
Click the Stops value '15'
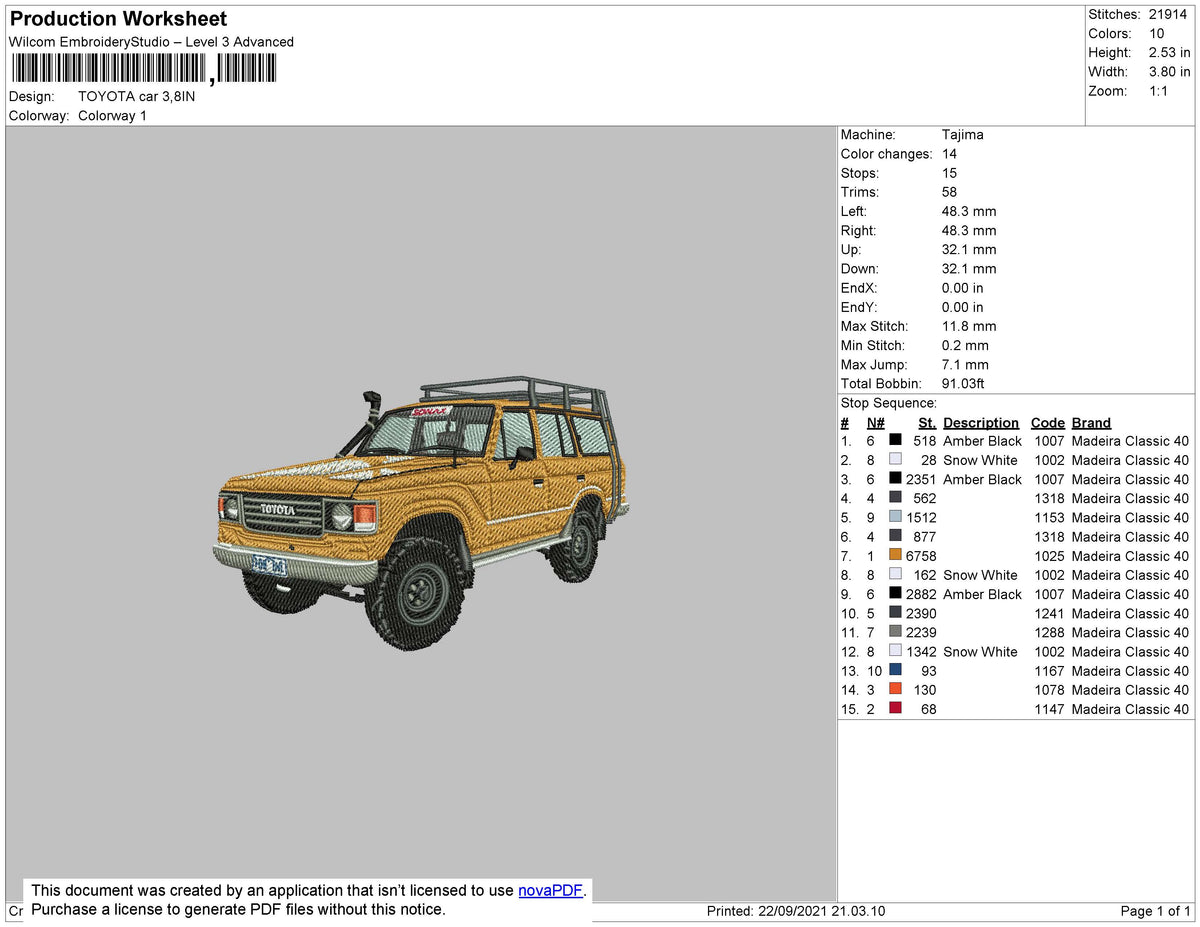(949, 173)
